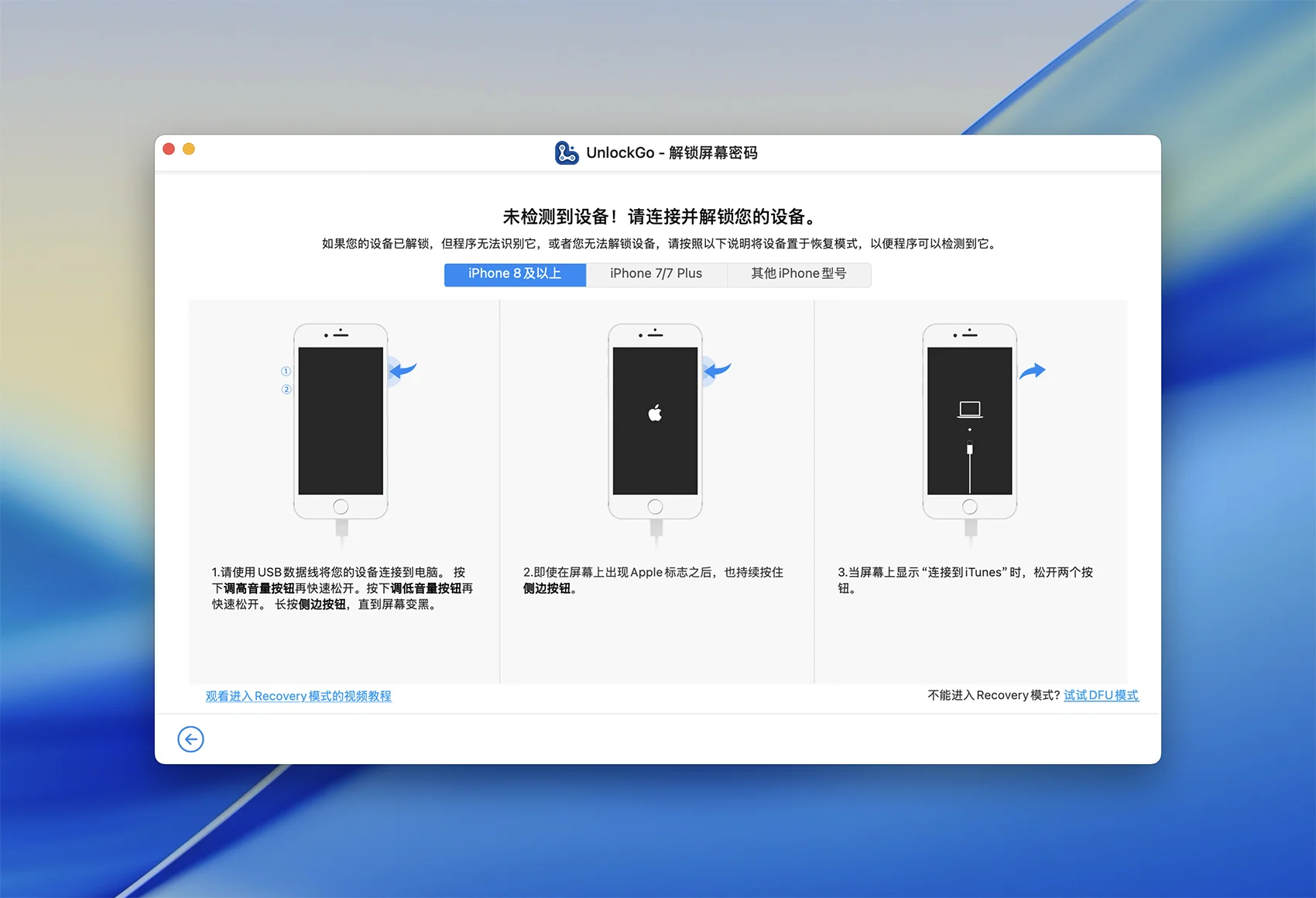Click the back arrow button

click(190, 739)
